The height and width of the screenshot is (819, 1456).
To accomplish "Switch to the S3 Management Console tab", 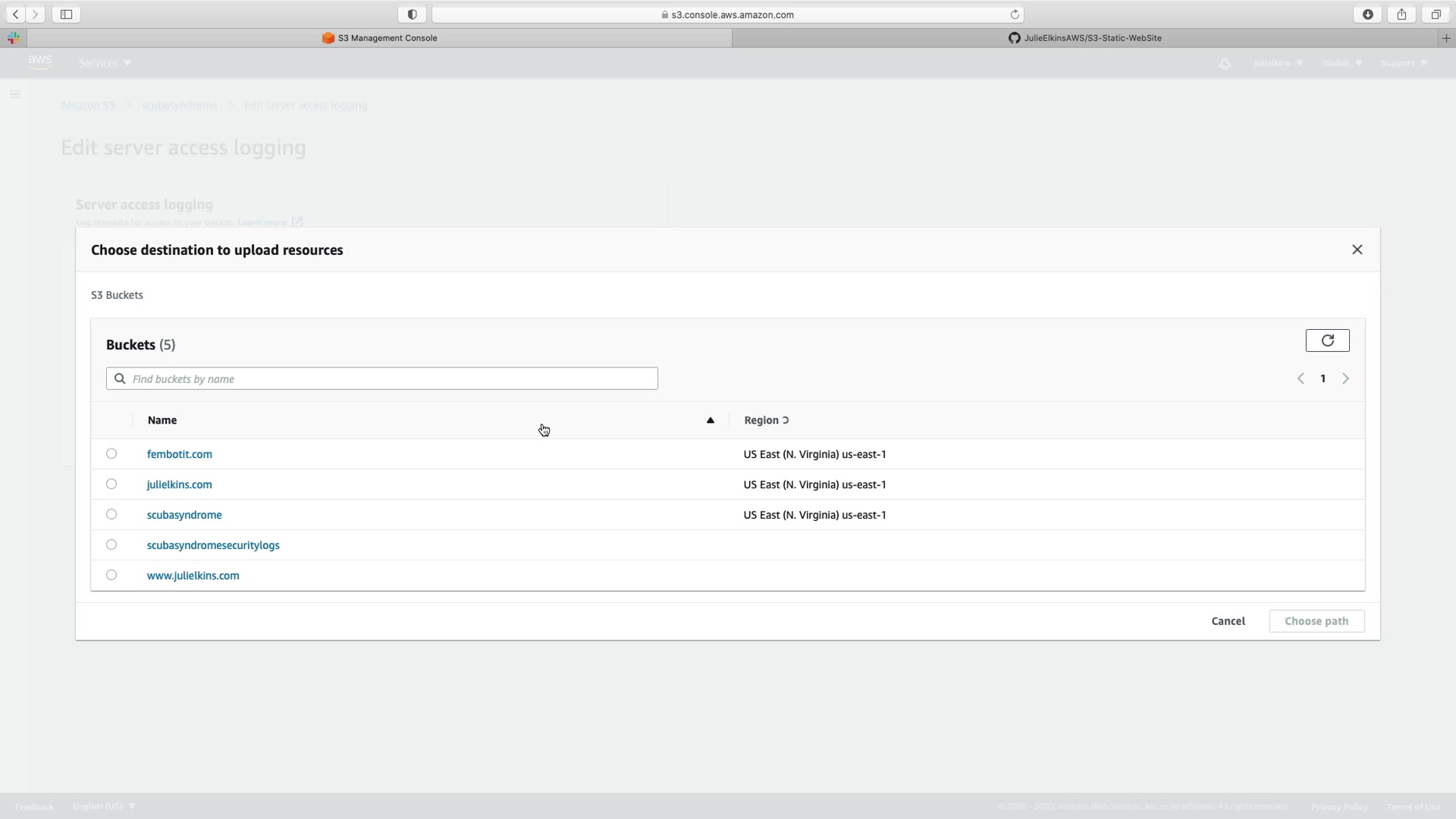I will [x=379, y=37].
